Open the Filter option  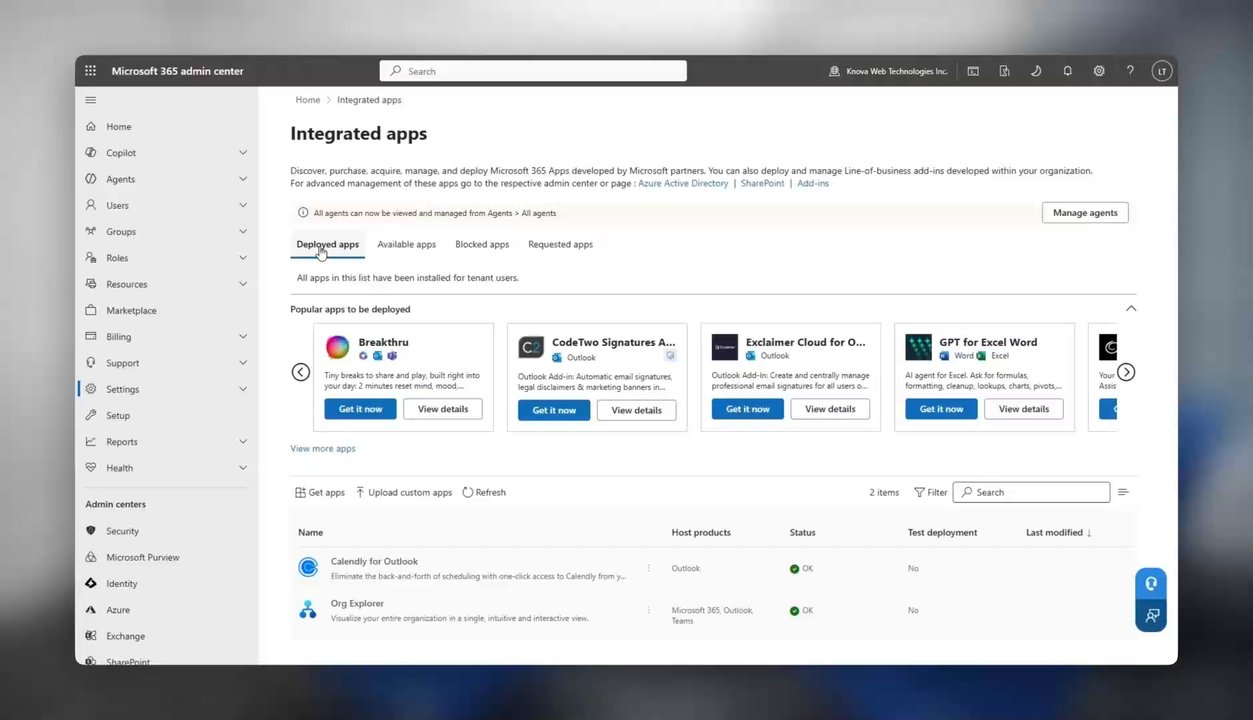point(930,492)
